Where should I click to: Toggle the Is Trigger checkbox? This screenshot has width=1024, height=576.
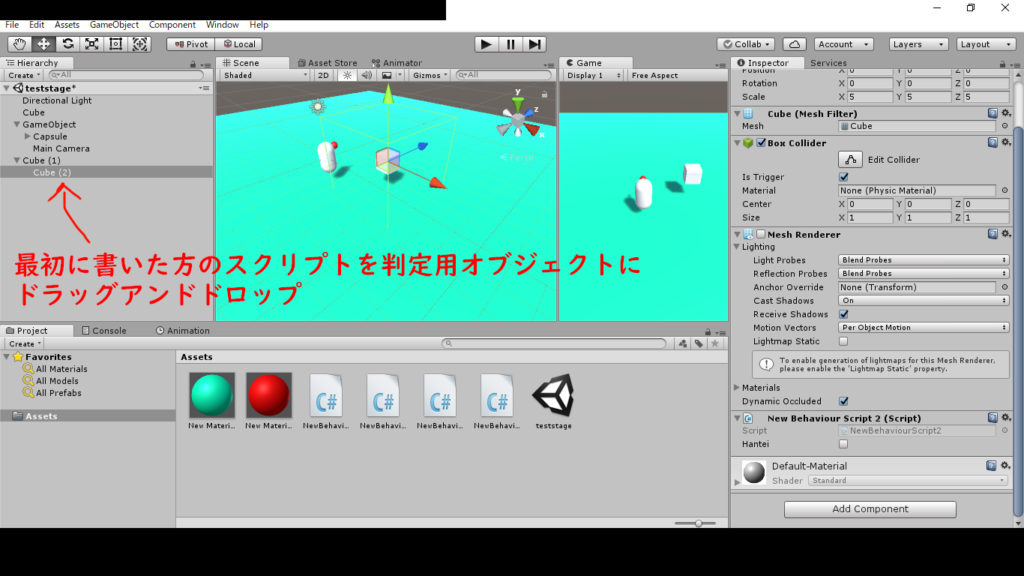pos(843,177)
